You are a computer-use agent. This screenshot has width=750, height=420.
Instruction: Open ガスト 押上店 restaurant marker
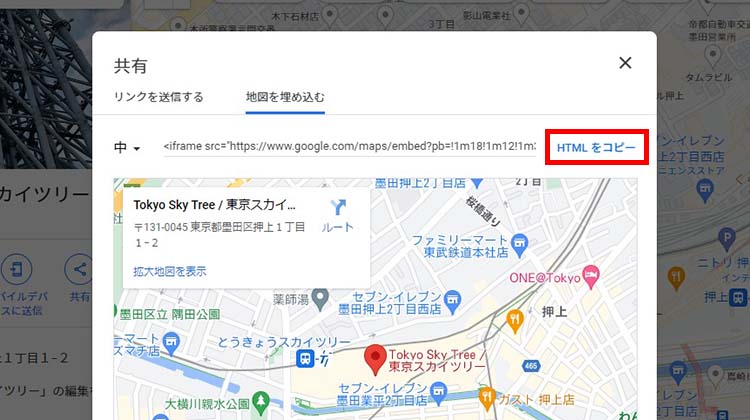[486, 399]
